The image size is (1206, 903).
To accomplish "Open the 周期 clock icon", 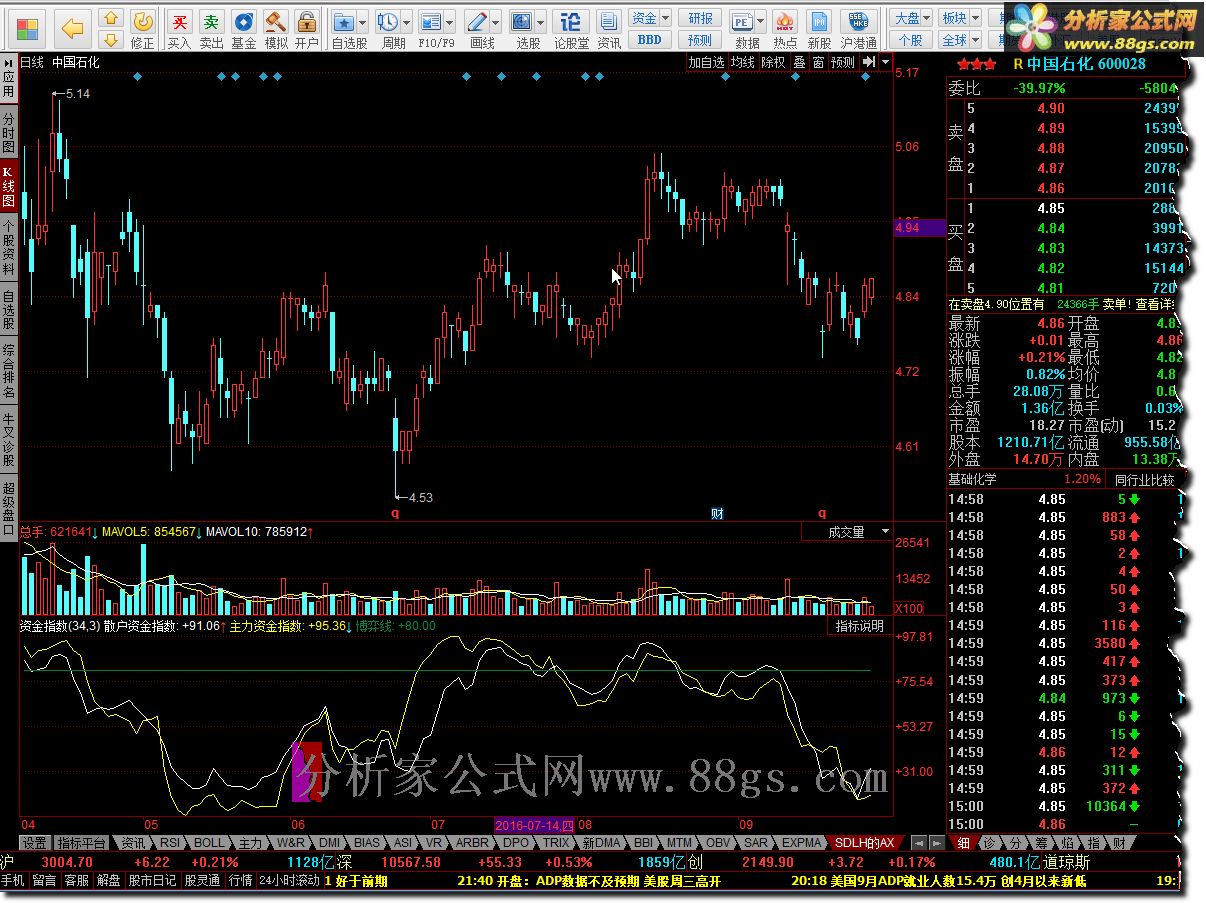I will pos(388,22).
